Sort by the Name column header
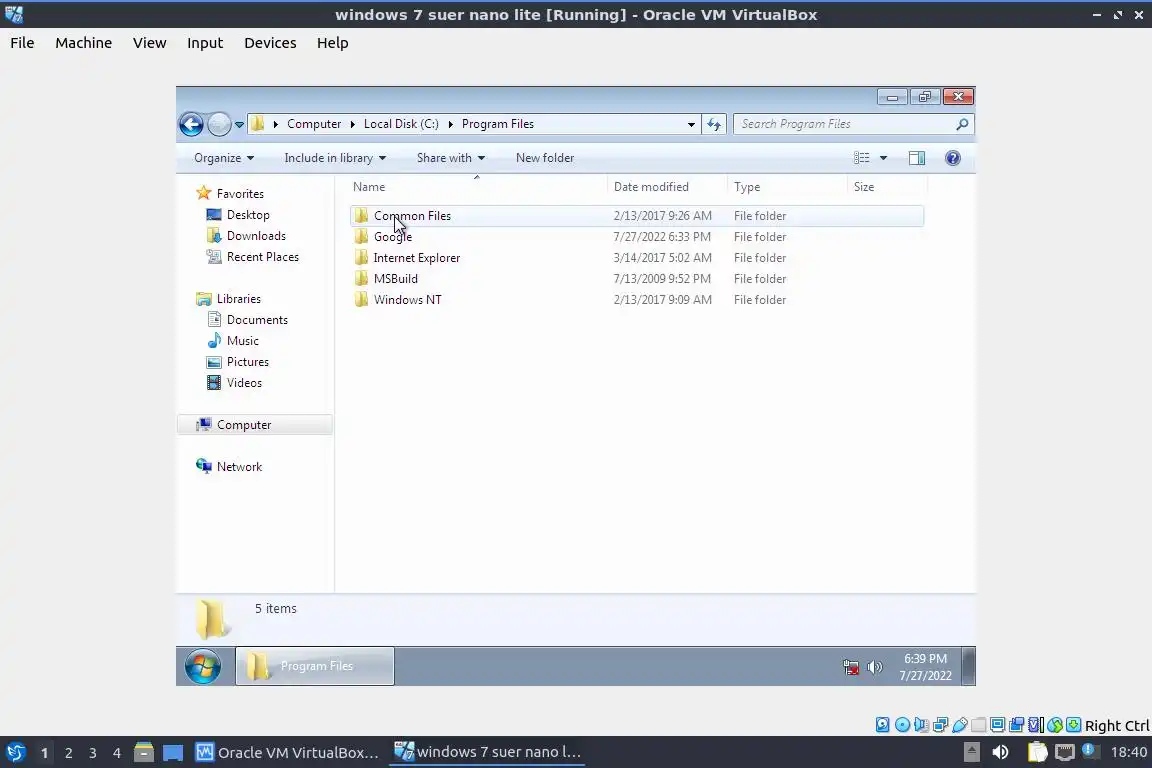This screenshot has width=1152, height=768. coord(476,187)
